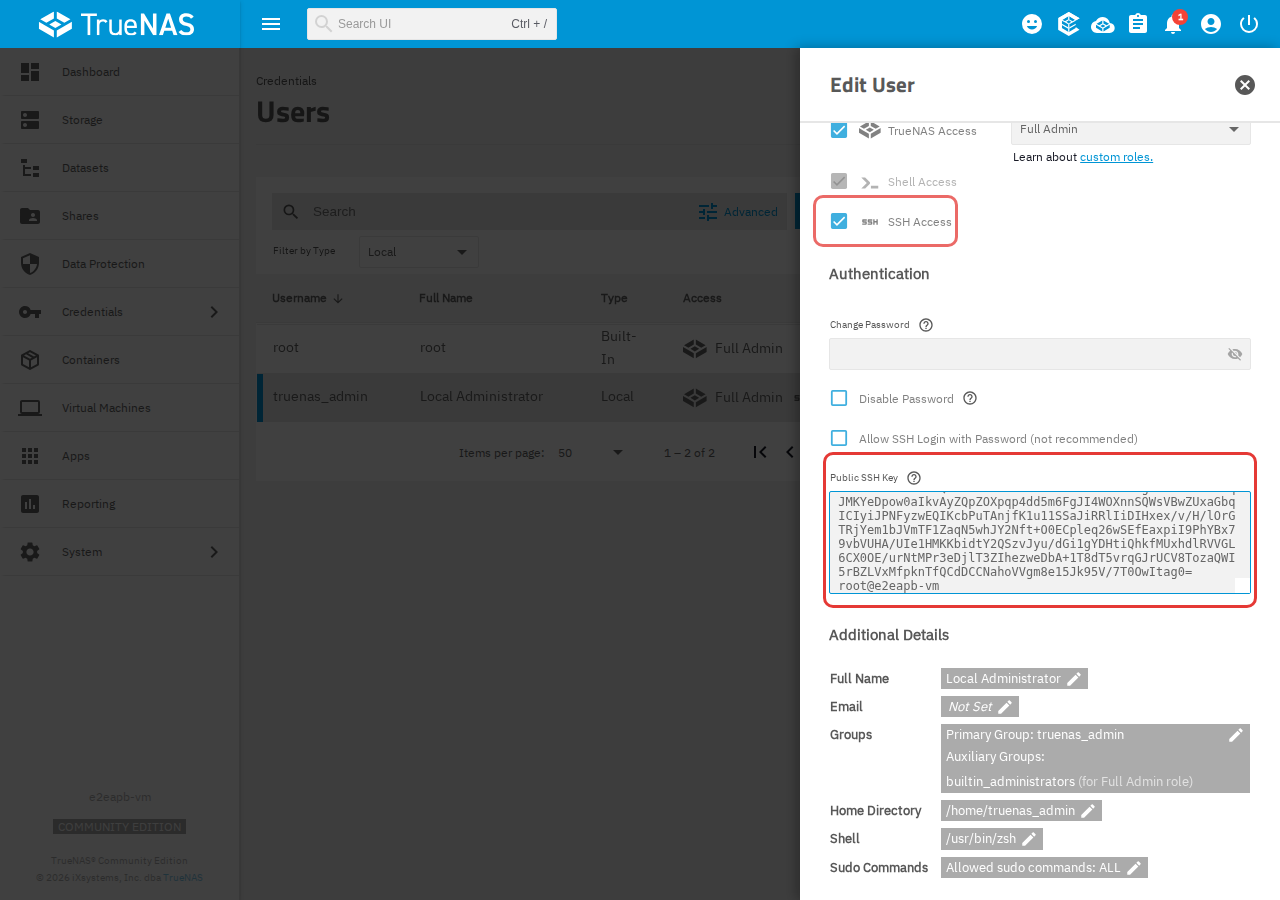
Task: Open the iXsystems cube icon in top bar
Action: click(1068, 24)
